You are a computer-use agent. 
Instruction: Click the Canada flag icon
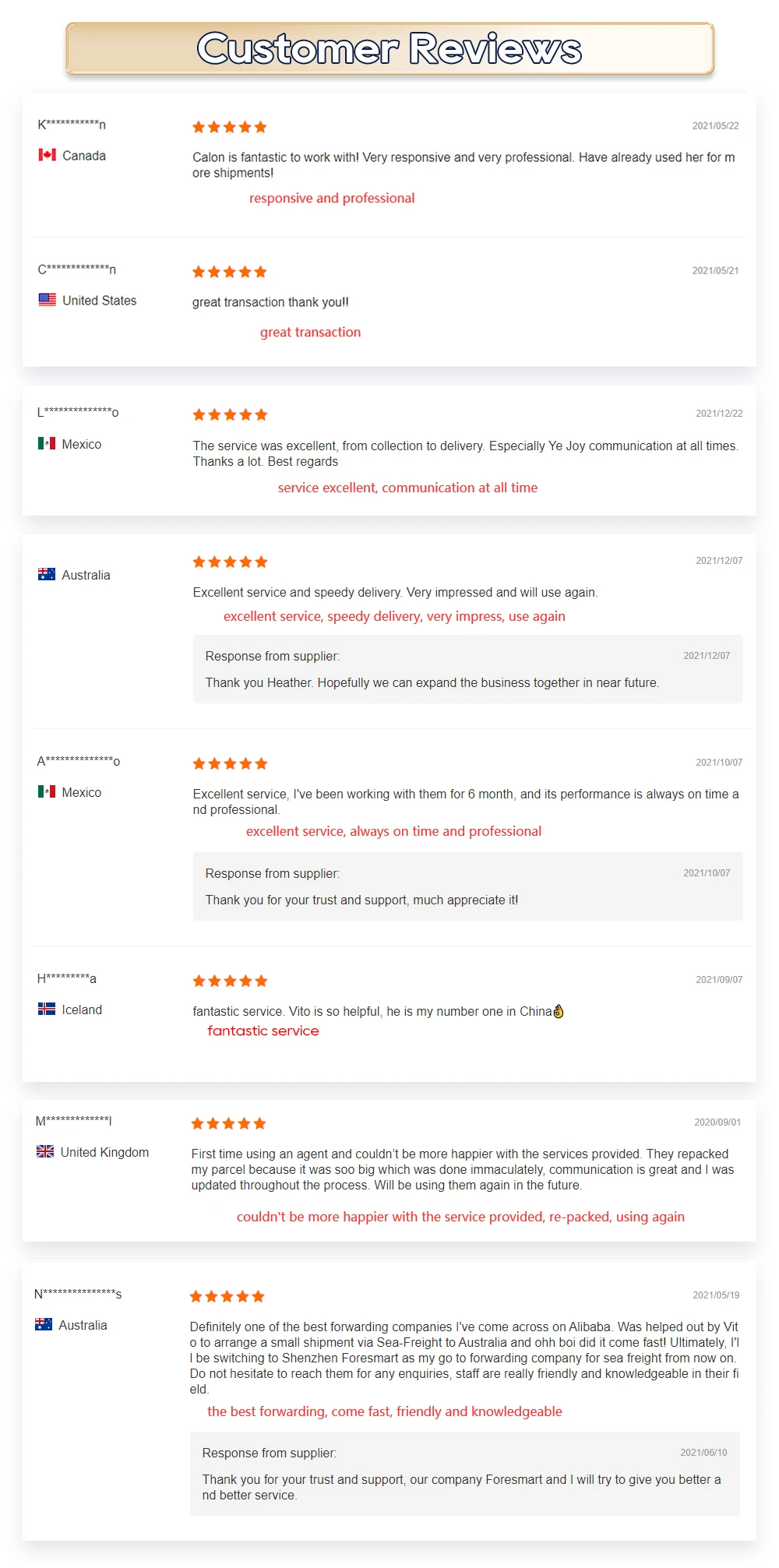click(47, 155)
